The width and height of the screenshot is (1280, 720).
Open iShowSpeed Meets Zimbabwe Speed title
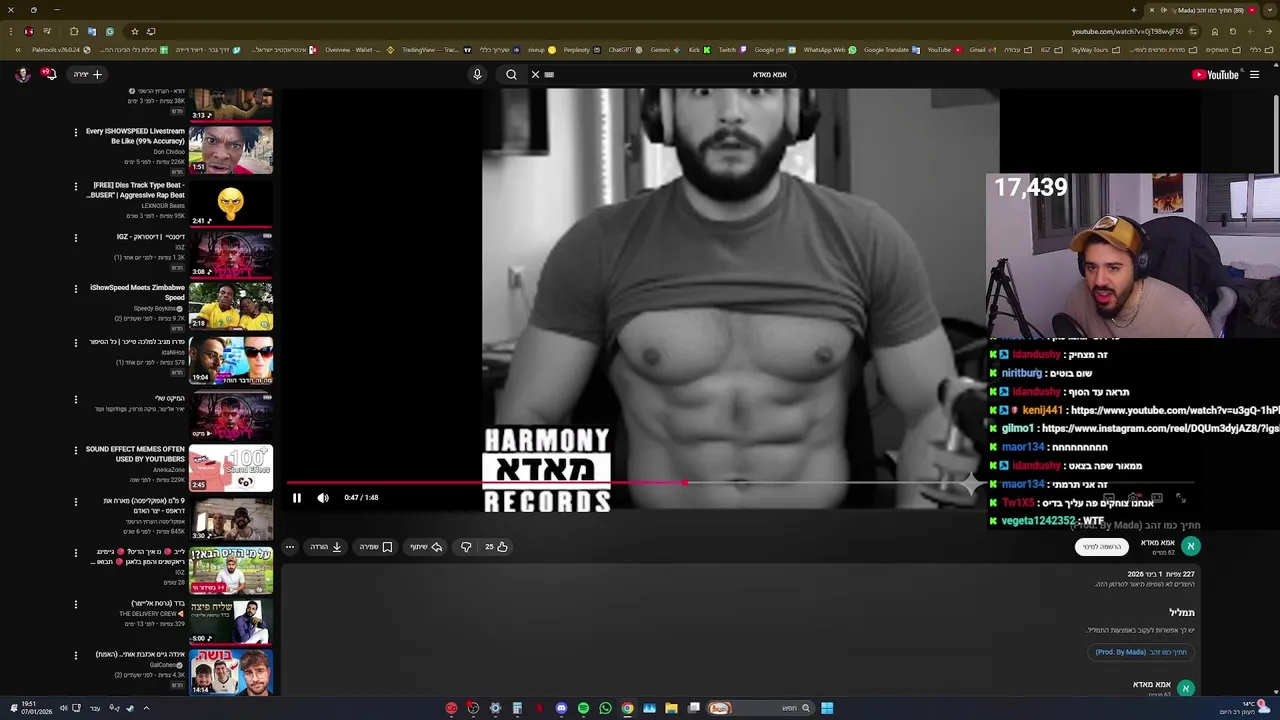(x=137, y=292)
